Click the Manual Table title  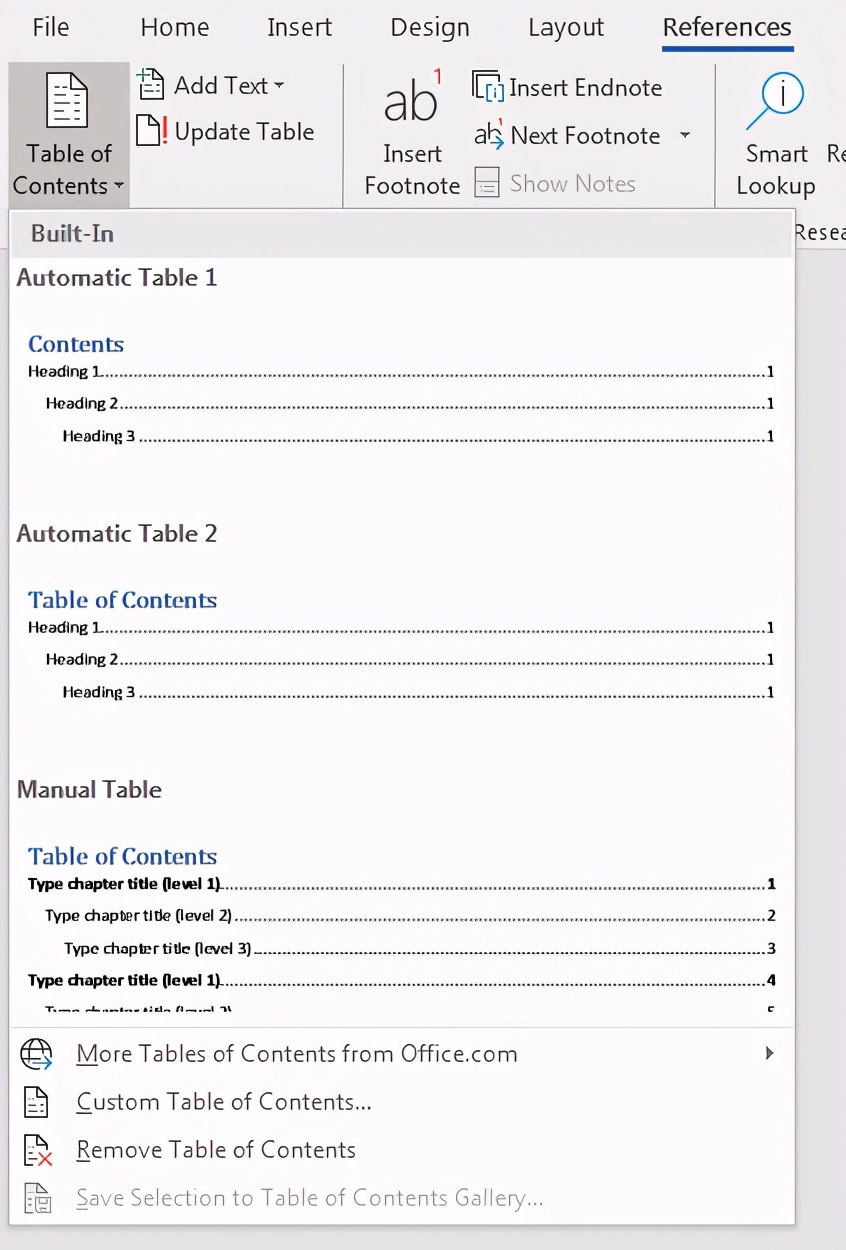pyautogui.click(x=89, y=790)
